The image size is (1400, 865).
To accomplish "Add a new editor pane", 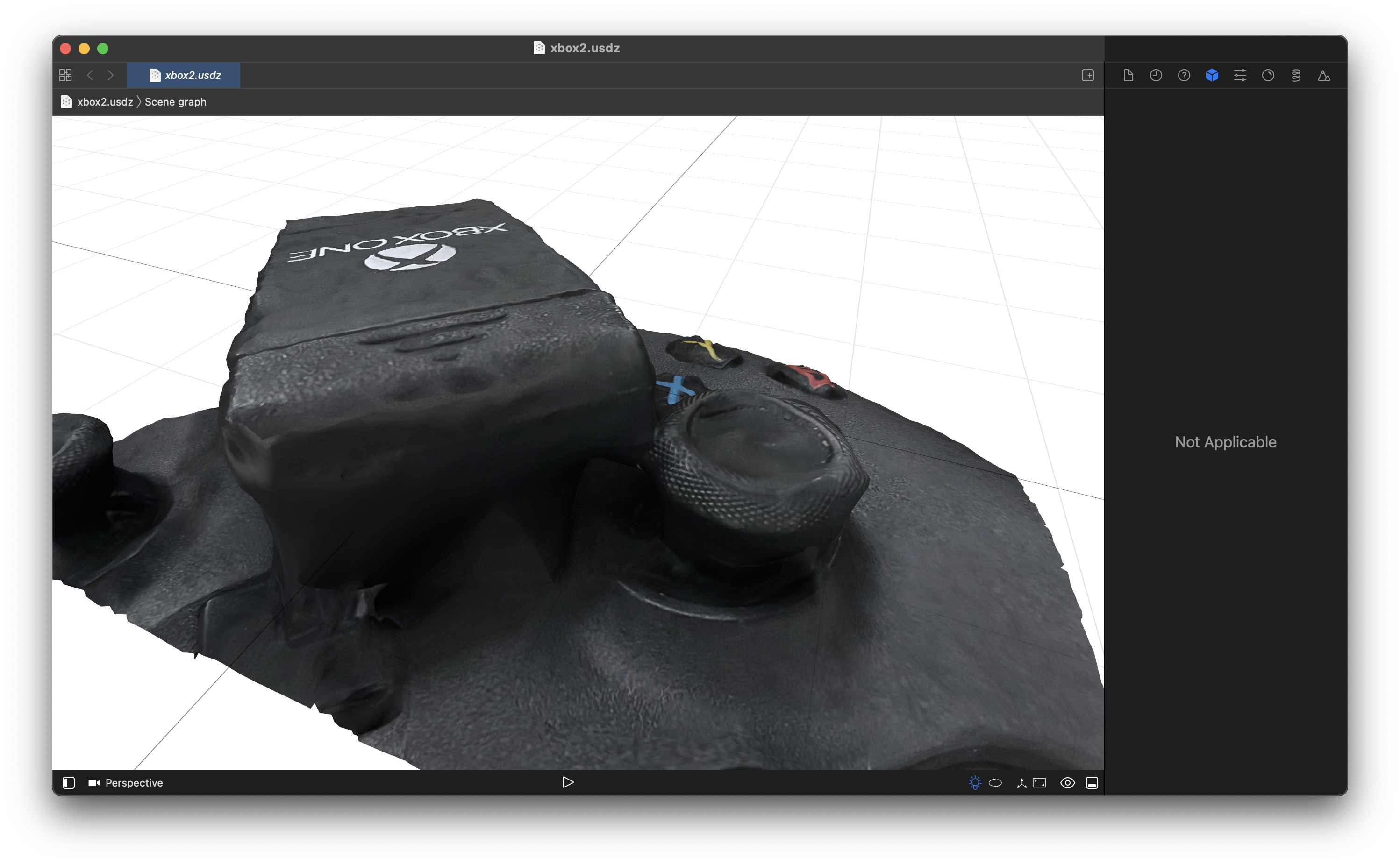I will pos(1087,76).
